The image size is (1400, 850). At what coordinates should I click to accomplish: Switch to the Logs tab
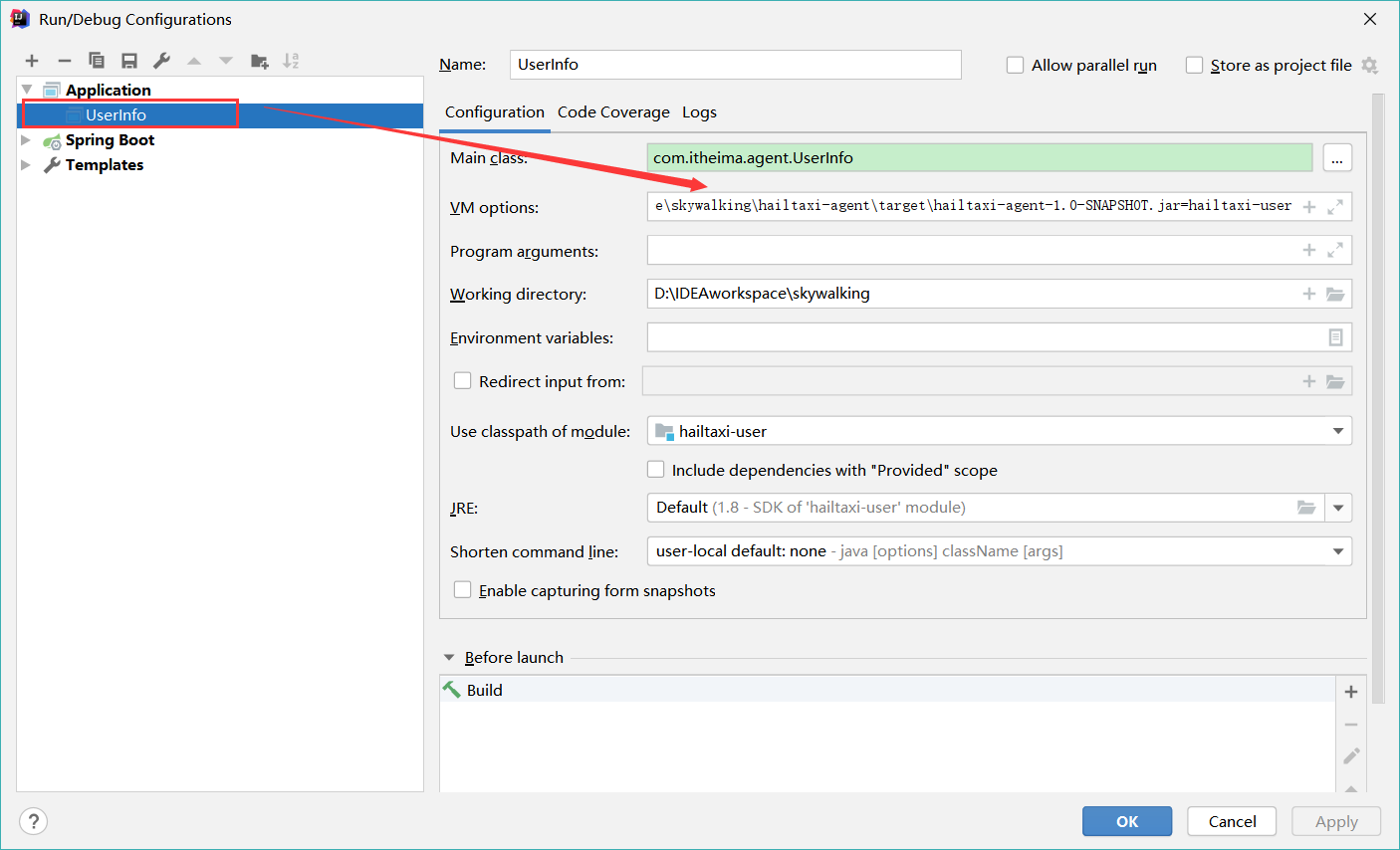pyautogui.click(x=699, y=112)
